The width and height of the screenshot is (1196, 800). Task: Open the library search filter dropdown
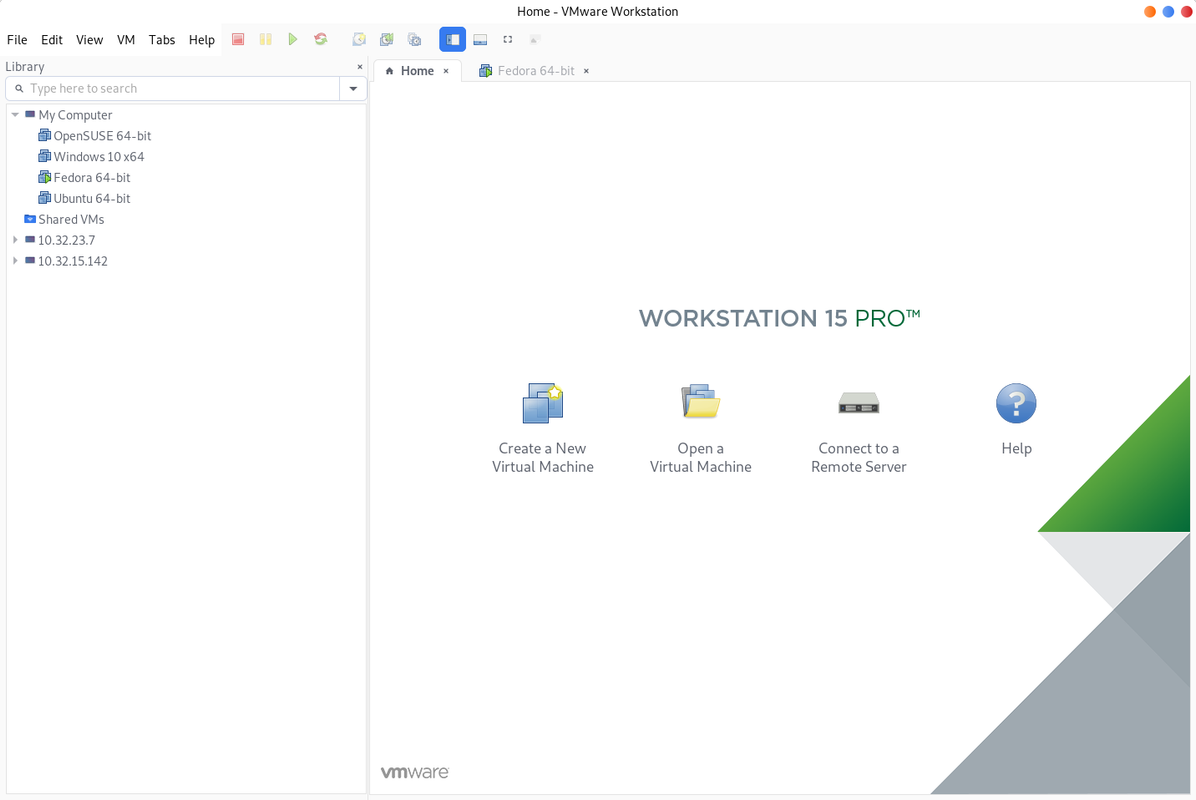353,88
